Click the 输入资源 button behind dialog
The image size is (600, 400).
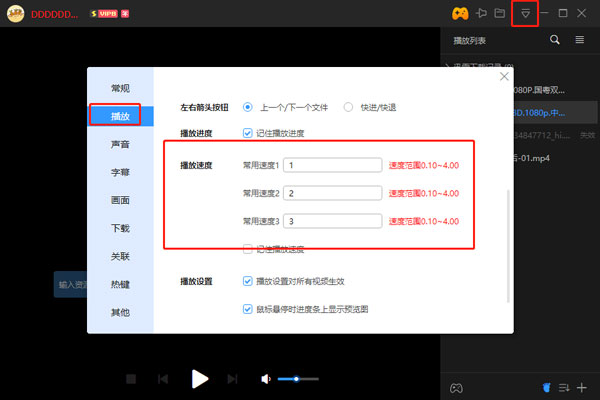[70, 284]
